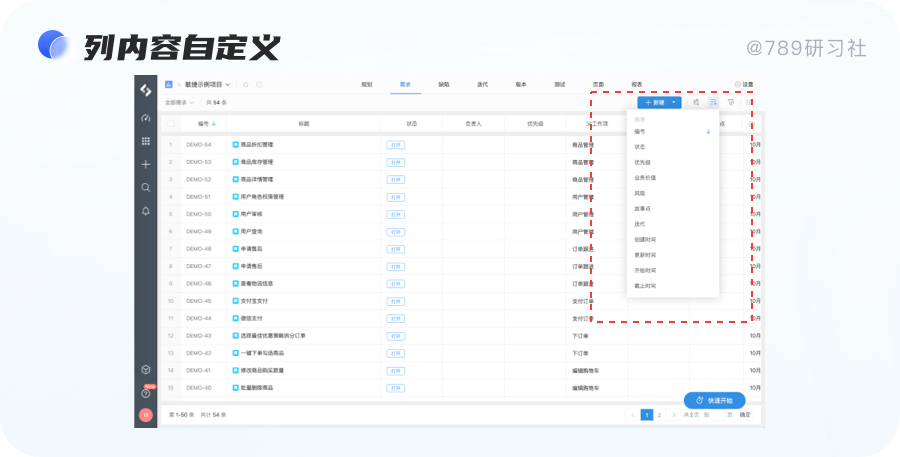Viewport: 900px width, 457px height.
Task: Open the column settings icon at toolbar end
Action: [749, 102]
